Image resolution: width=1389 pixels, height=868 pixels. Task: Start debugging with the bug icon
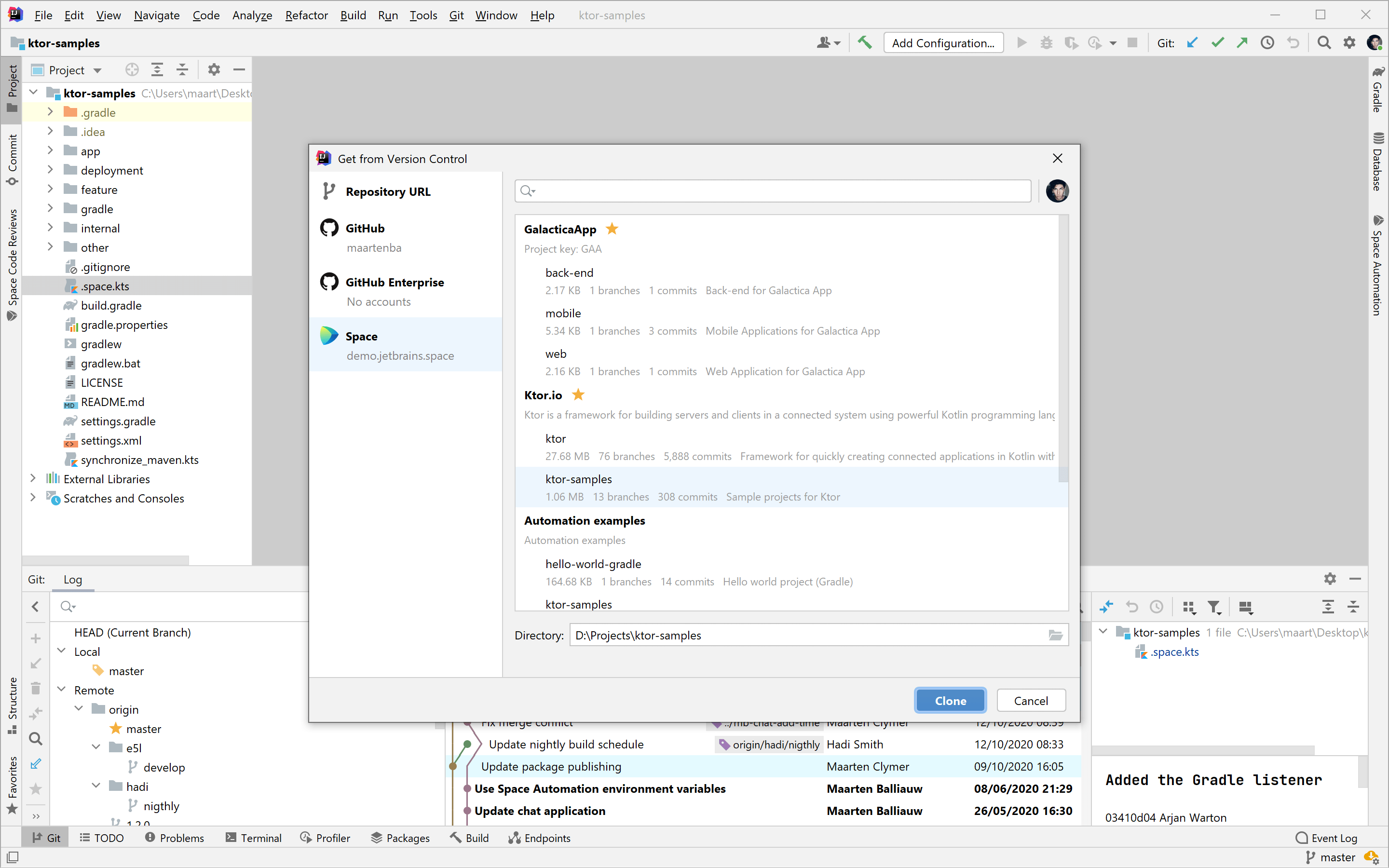point(1047,42)
